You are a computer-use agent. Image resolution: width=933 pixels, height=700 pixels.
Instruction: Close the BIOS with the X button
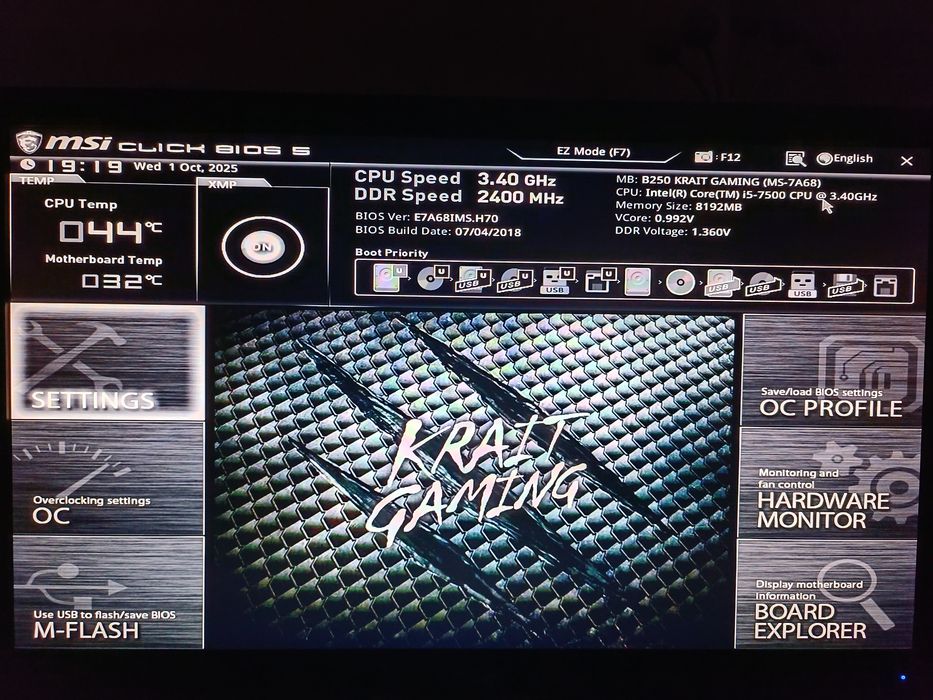[x=907, y=161]
